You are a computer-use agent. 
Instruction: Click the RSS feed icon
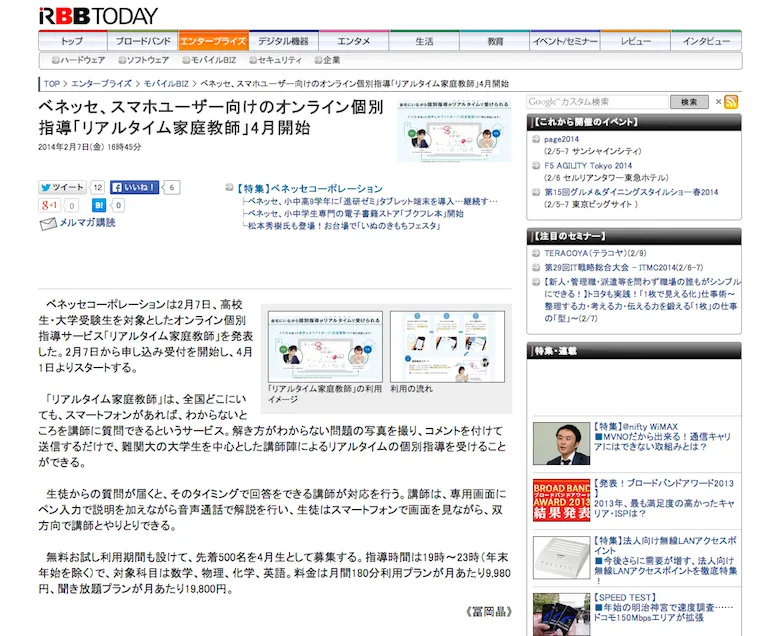tap(731, 102)
